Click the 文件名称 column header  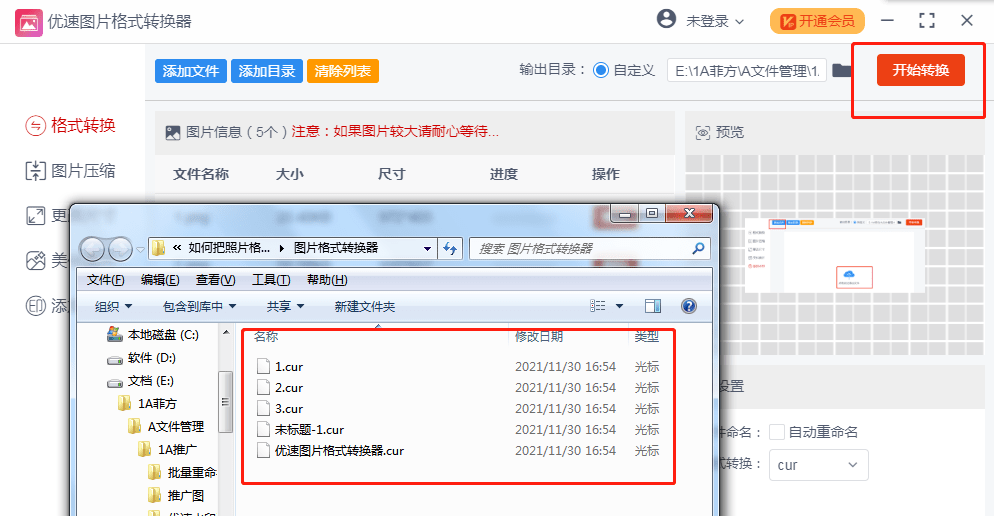pos(201,174)
